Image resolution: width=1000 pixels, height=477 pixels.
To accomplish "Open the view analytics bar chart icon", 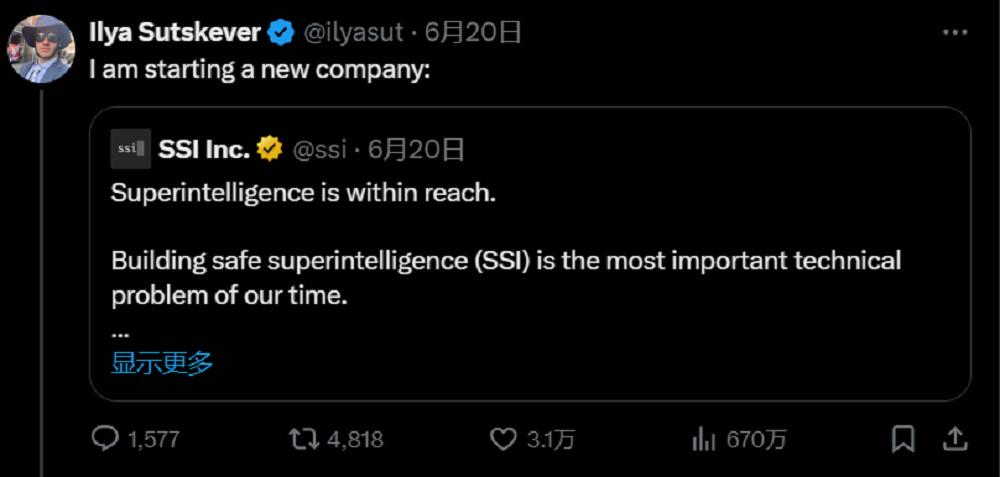I will point(703,438).
